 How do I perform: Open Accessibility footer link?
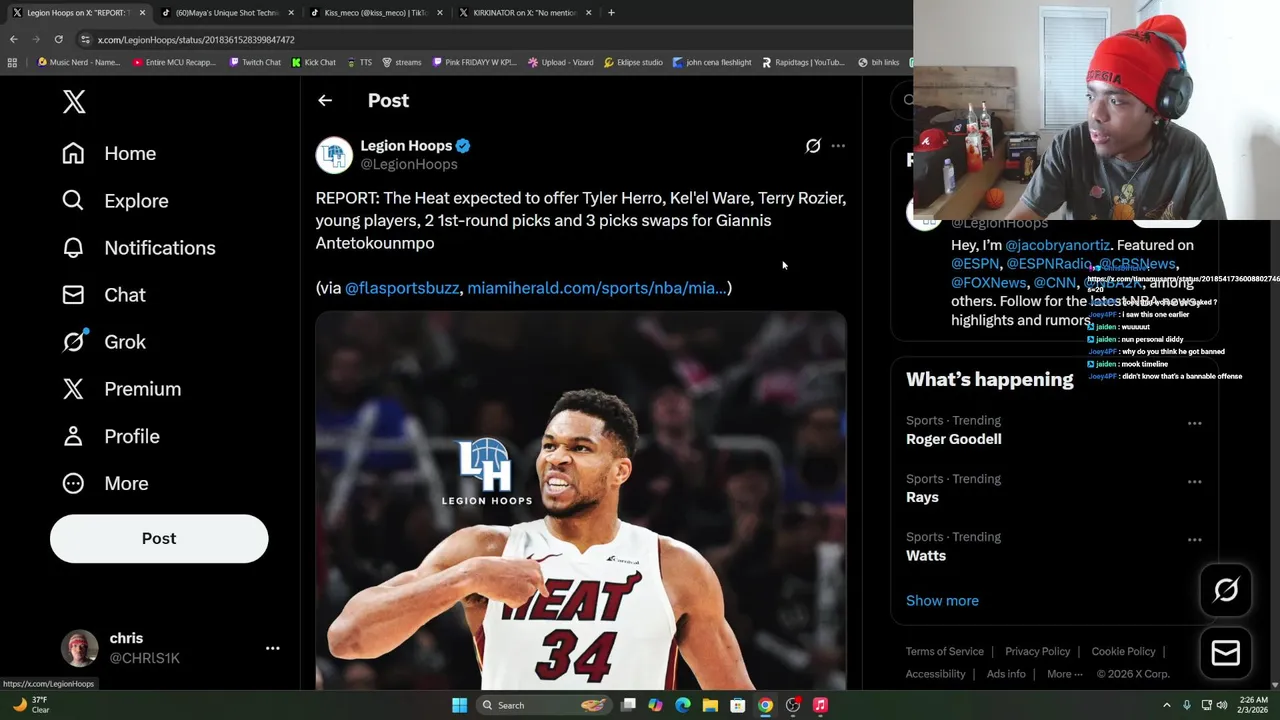click(935, 674)
